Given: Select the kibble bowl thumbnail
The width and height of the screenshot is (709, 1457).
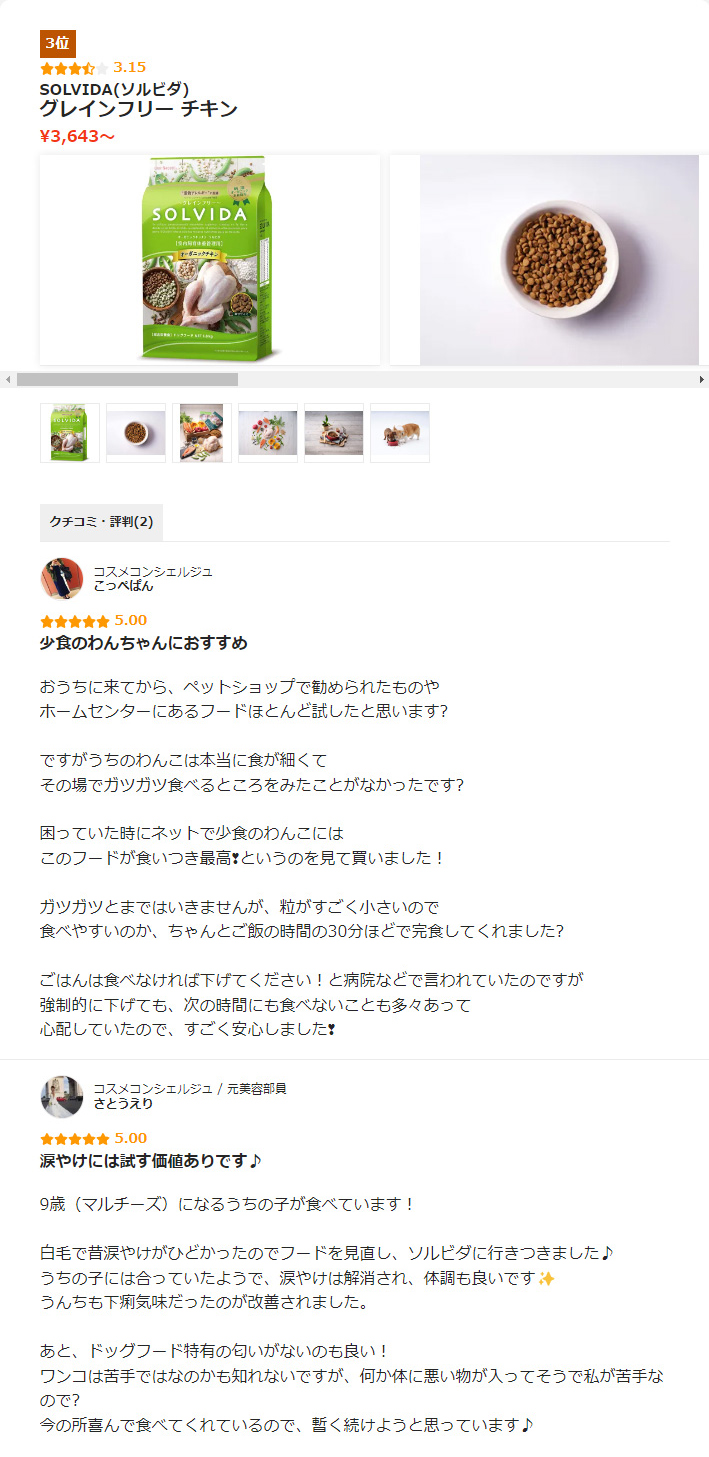Looking at the screenshot, I should 136,433.
